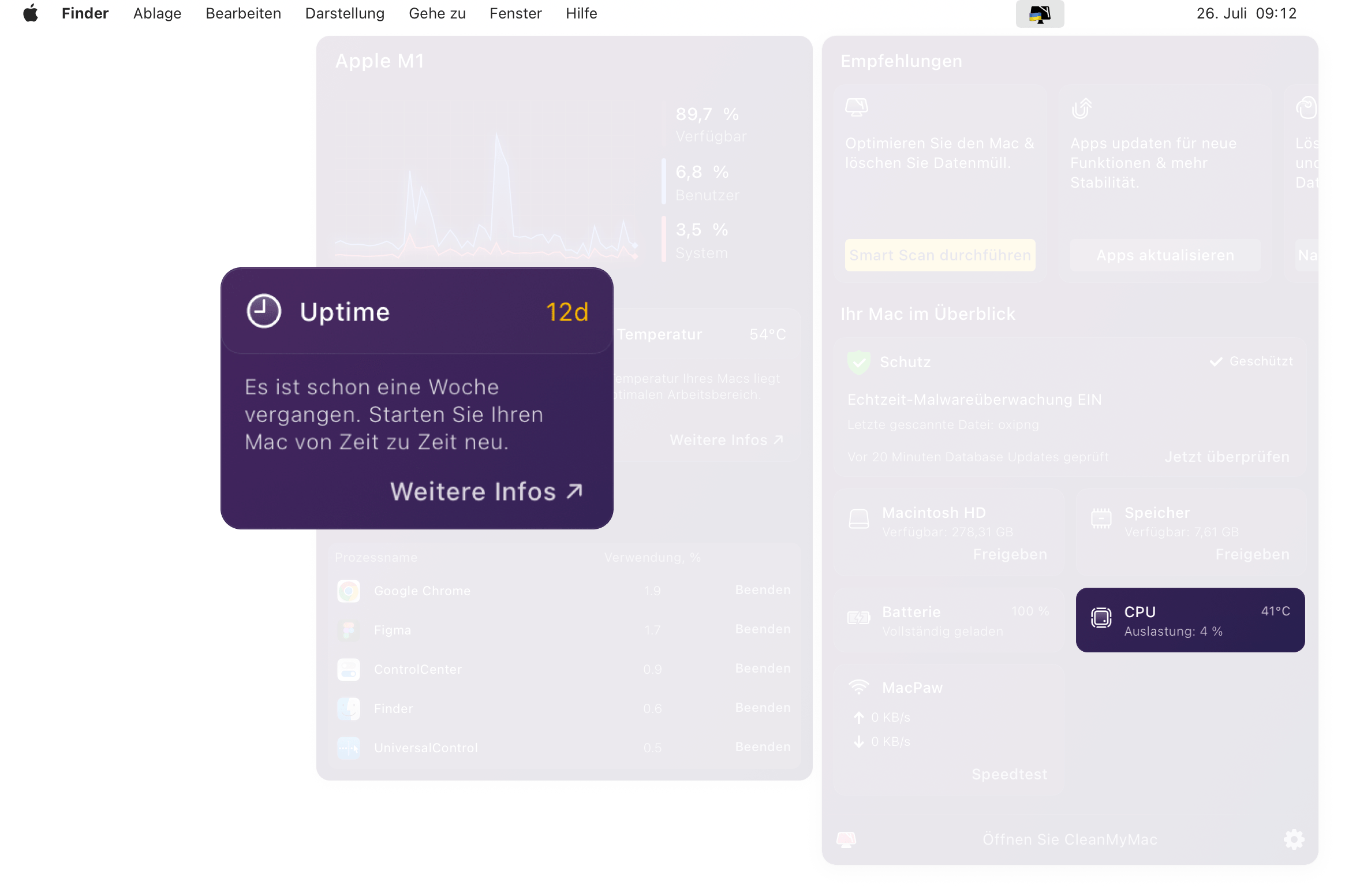The image size is (1345, 896).
Task: Click the ControlCenter process icon
Action: (349, 670)
